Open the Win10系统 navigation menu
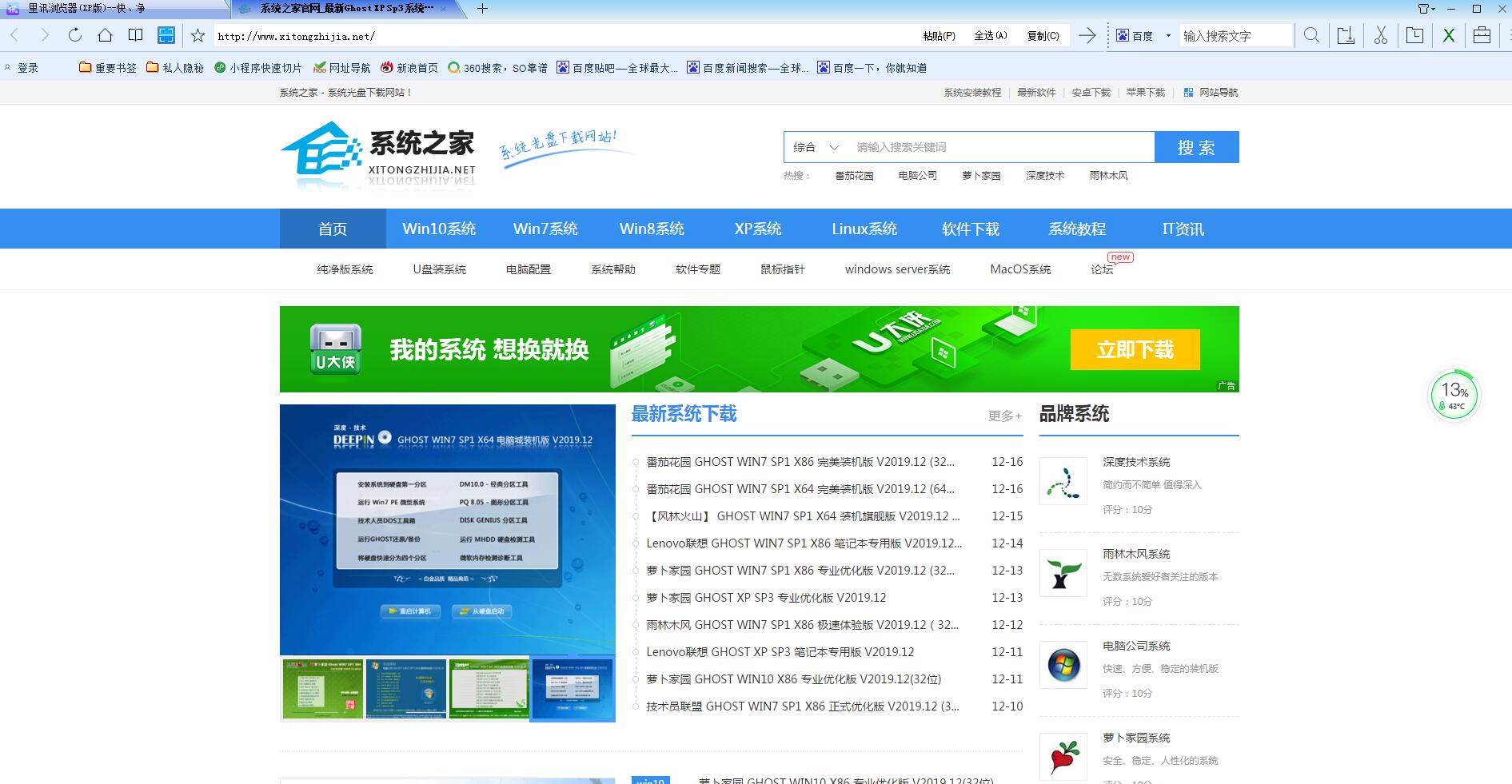 tap(439, 229)
